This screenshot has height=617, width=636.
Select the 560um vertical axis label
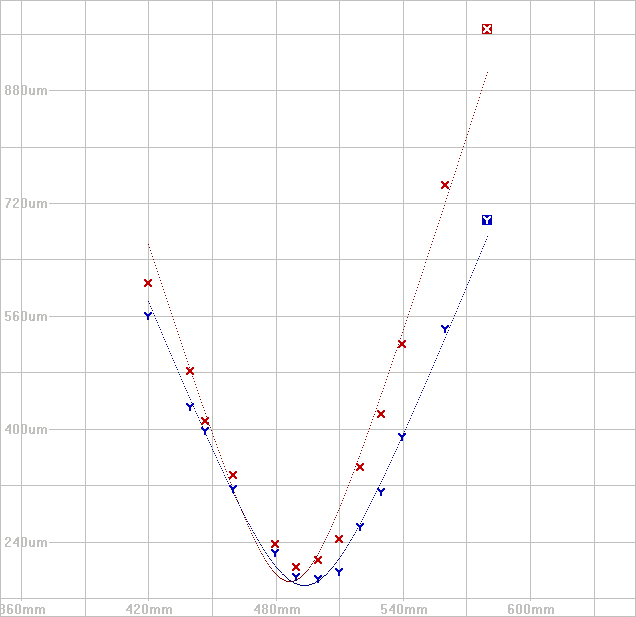26,316
